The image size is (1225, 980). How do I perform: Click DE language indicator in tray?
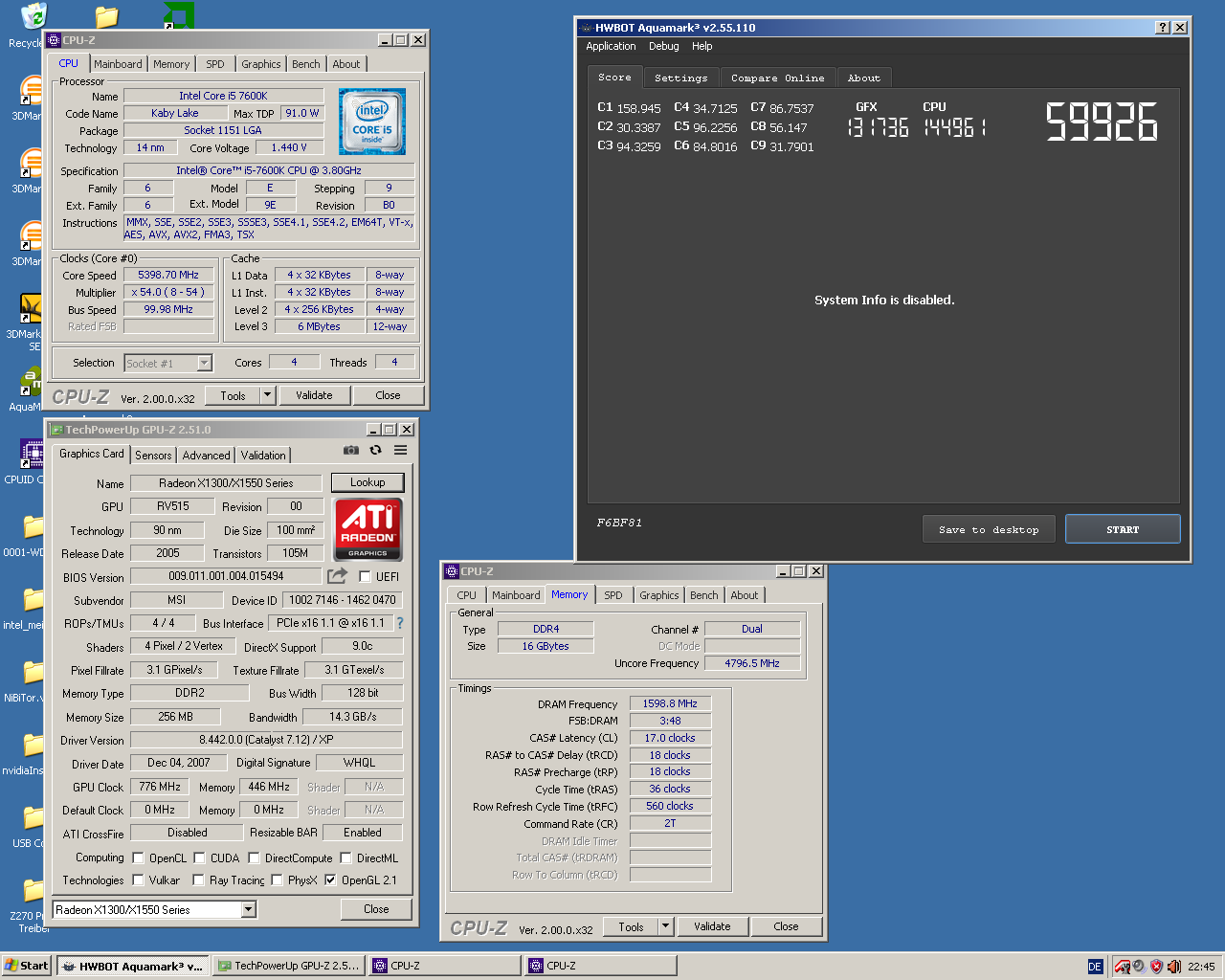coord(1095,967)
